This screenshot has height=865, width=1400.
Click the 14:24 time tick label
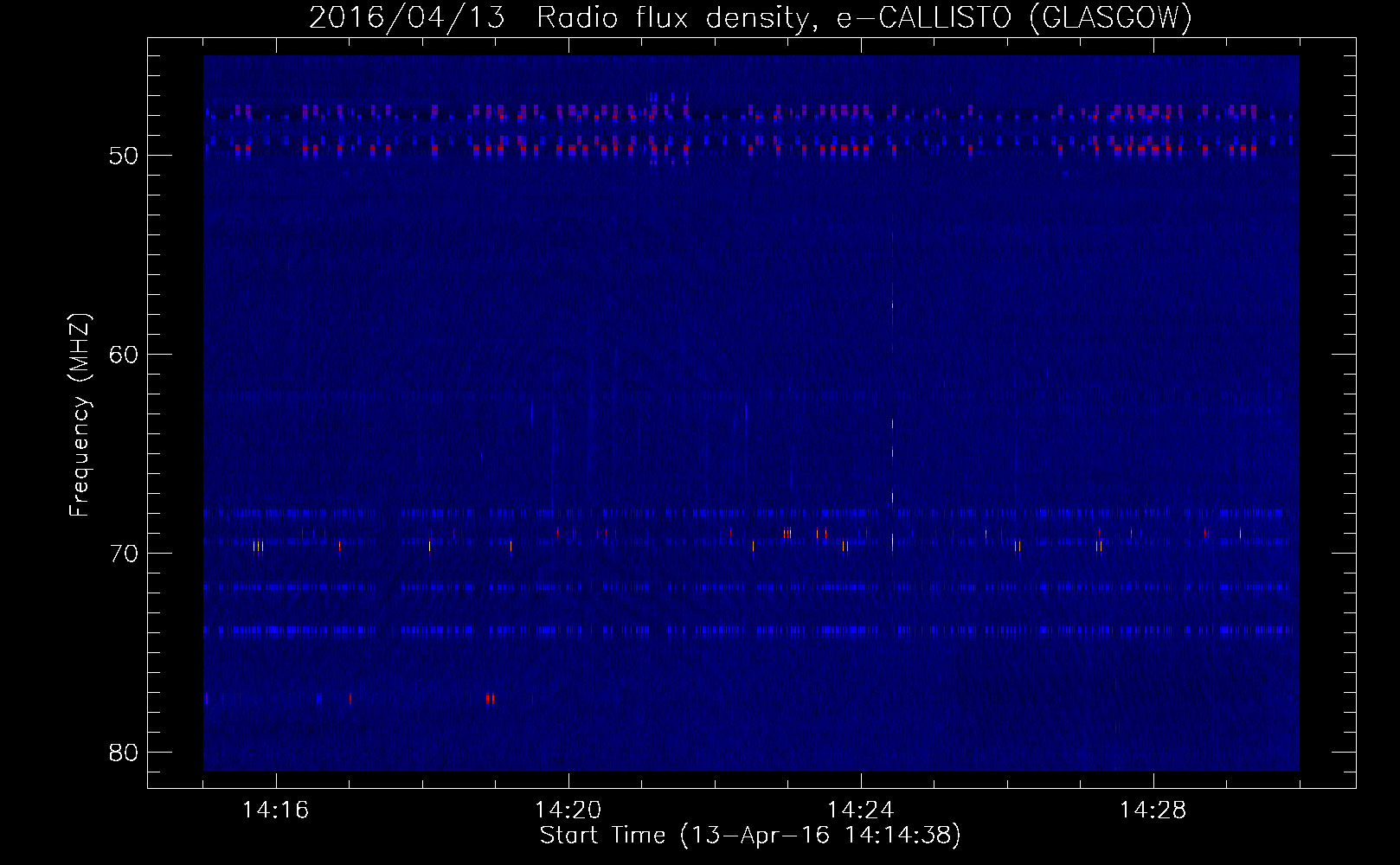pos(860,811)
